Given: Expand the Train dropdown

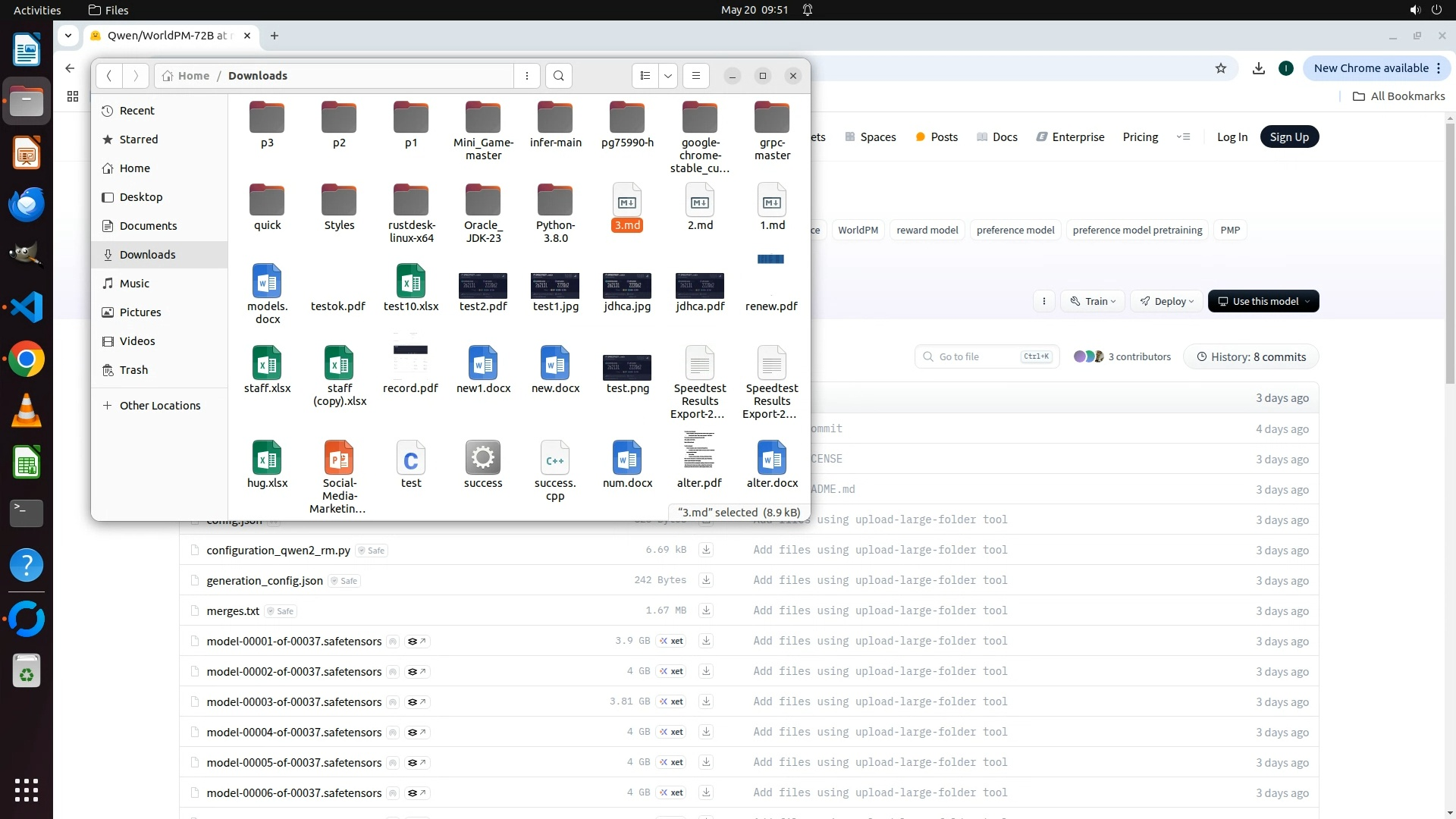Looking at the screenshot, I should [1093, 301].
